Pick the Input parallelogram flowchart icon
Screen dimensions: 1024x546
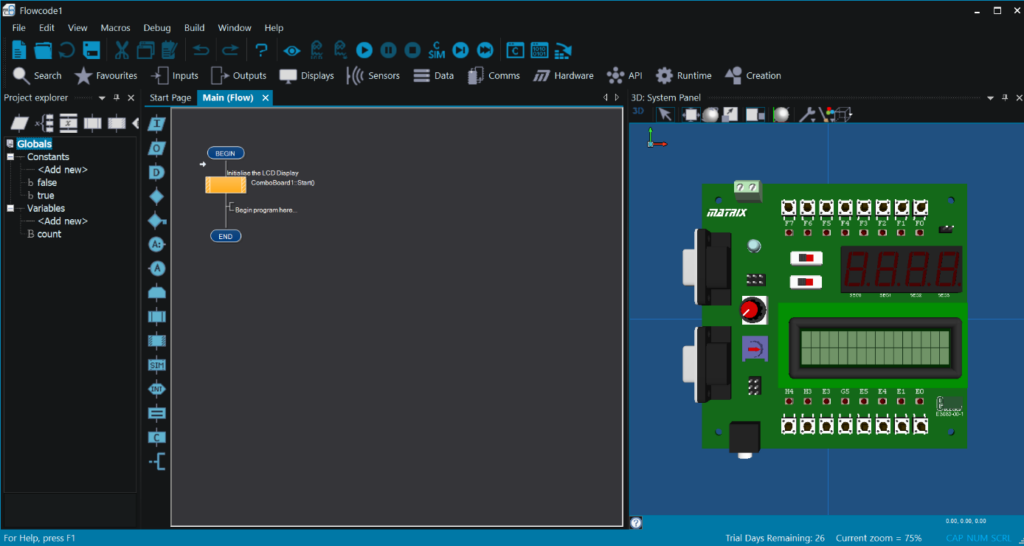(156, 124)
